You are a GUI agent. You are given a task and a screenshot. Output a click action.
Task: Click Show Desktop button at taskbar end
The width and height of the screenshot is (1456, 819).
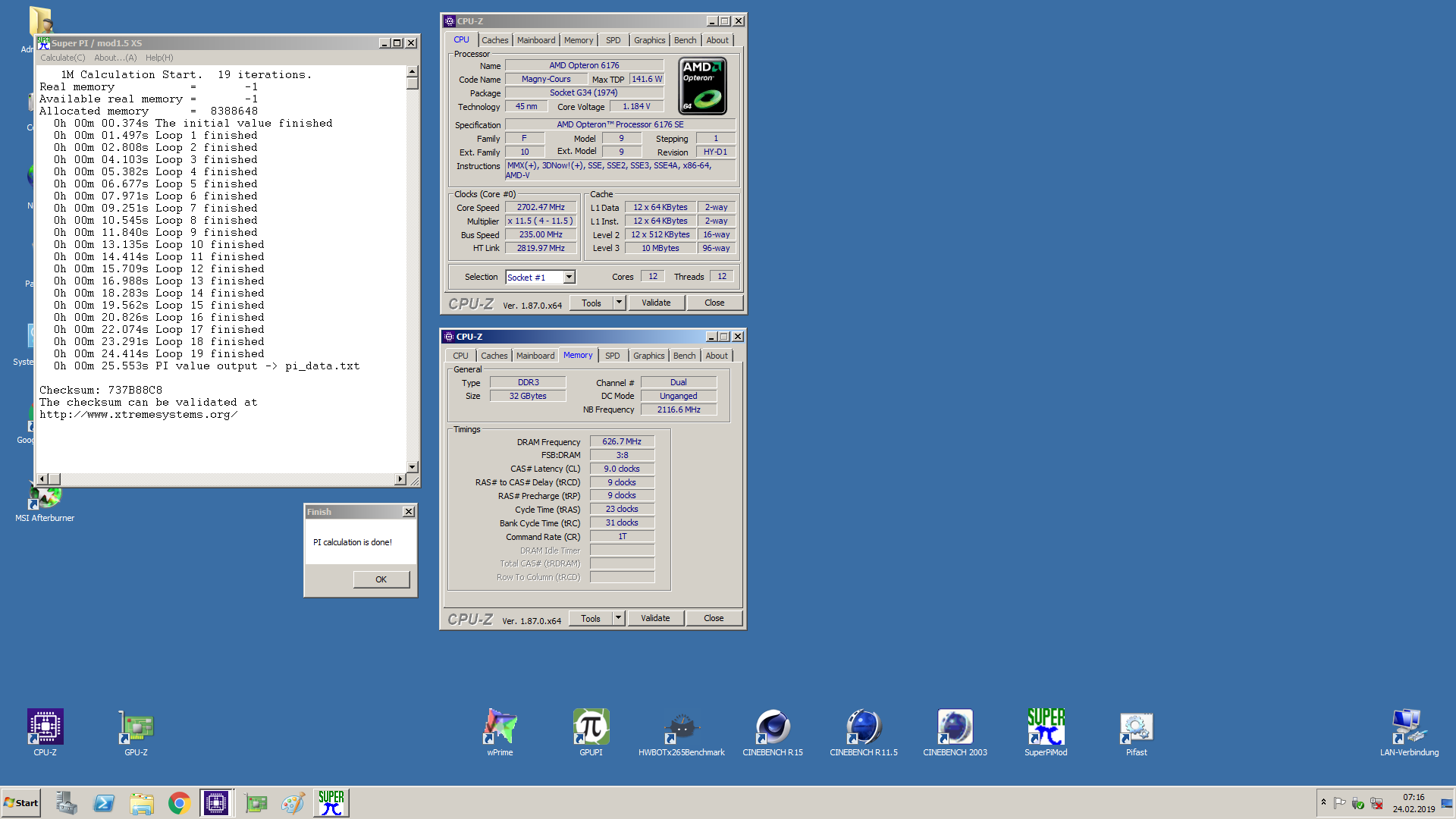[1447, 803]
